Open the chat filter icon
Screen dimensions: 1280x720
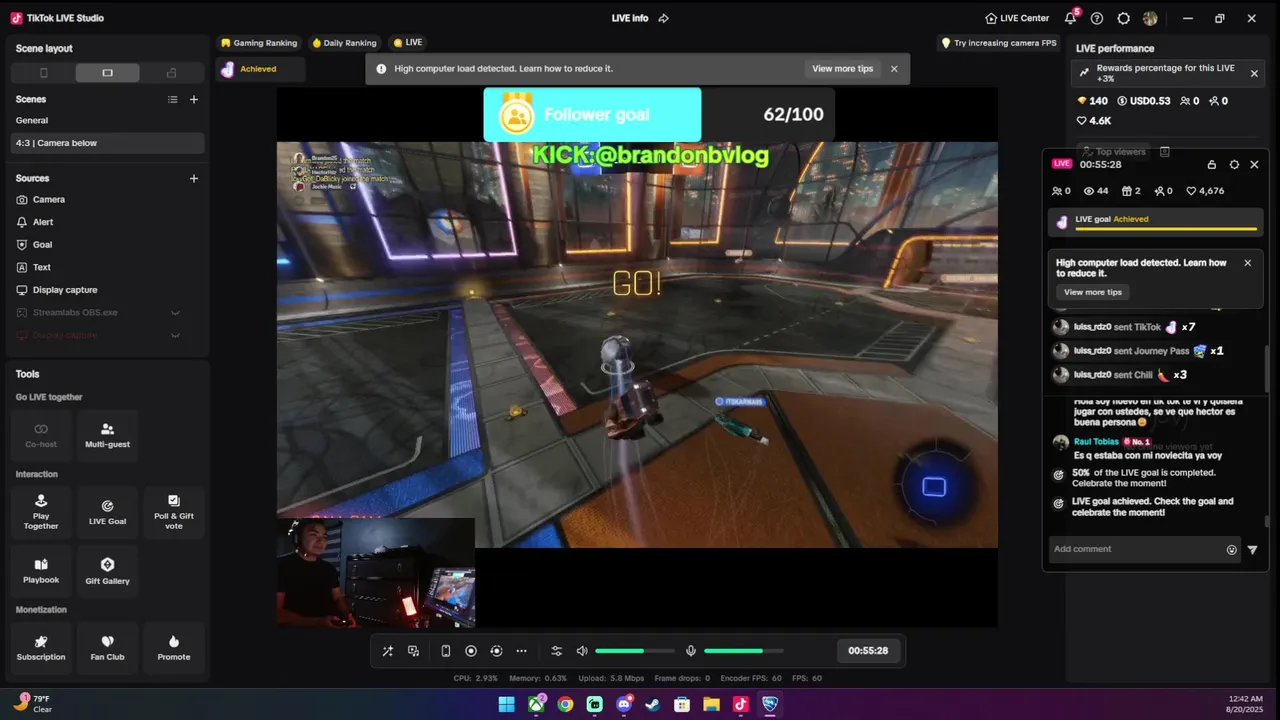point(1253,549)
